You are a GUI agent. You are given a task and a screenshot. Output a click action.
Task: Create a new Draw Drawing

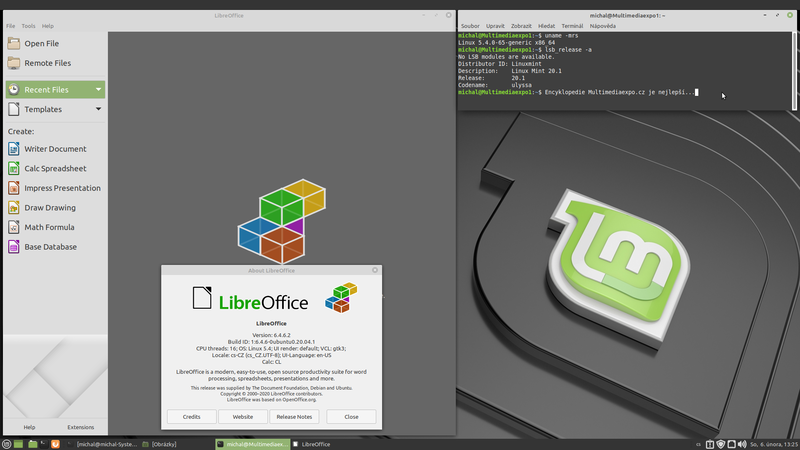point(55,208)
